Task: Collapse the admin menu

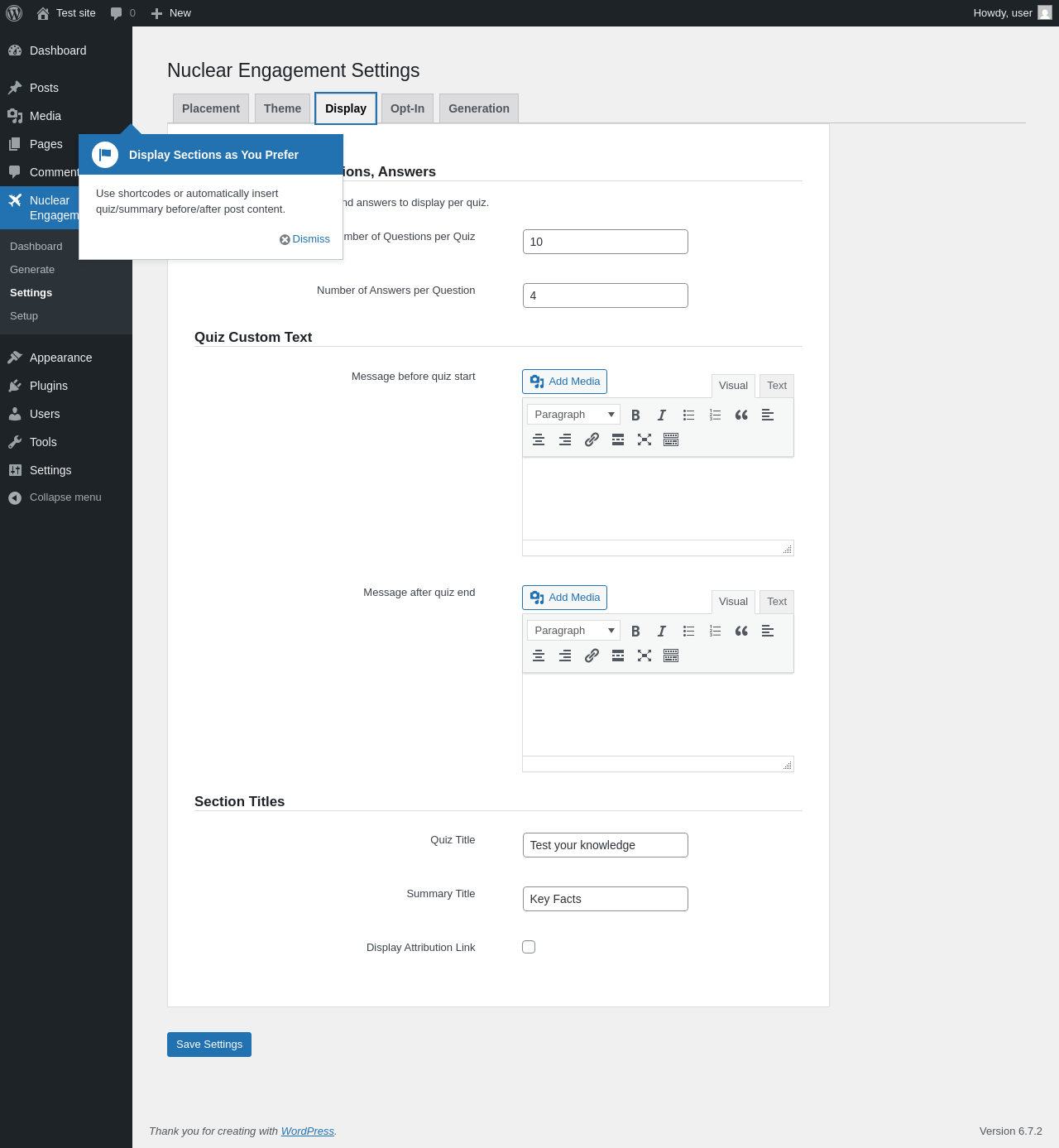Action: [x=66, y=497]
